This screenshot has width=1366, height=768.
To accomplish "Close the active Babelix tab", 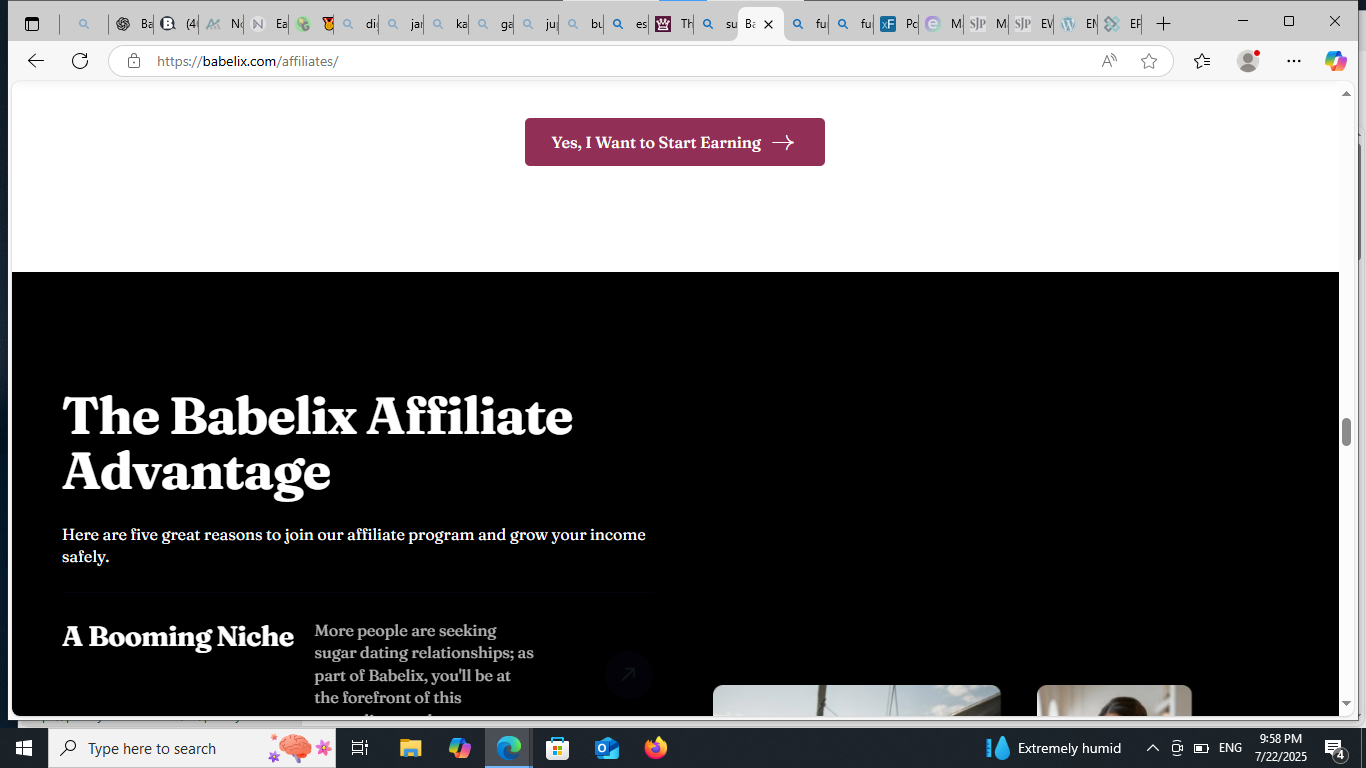I will (768, 24).
